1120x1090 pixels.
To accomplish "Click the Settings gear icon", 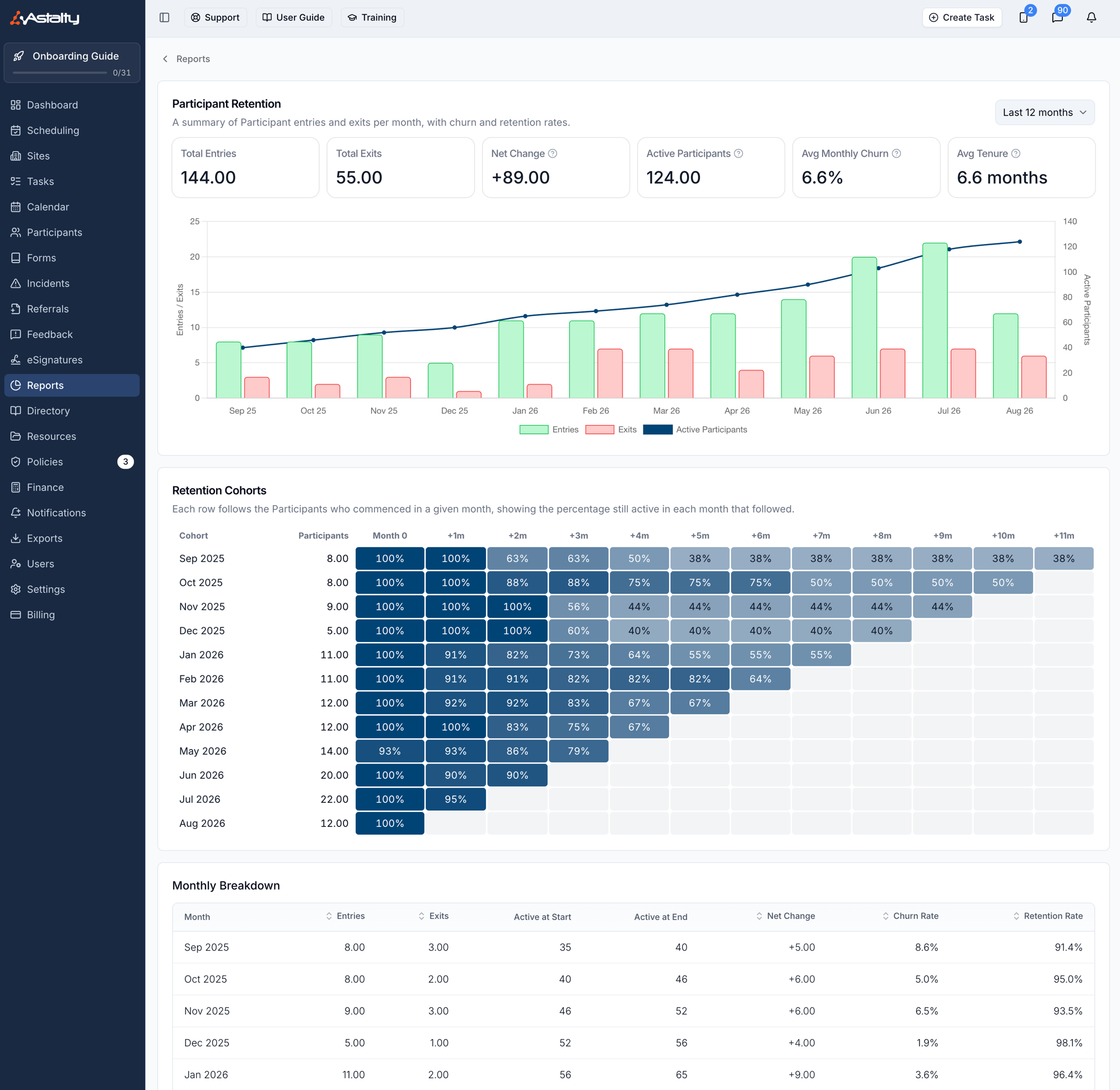I will (x=16, y=589).
